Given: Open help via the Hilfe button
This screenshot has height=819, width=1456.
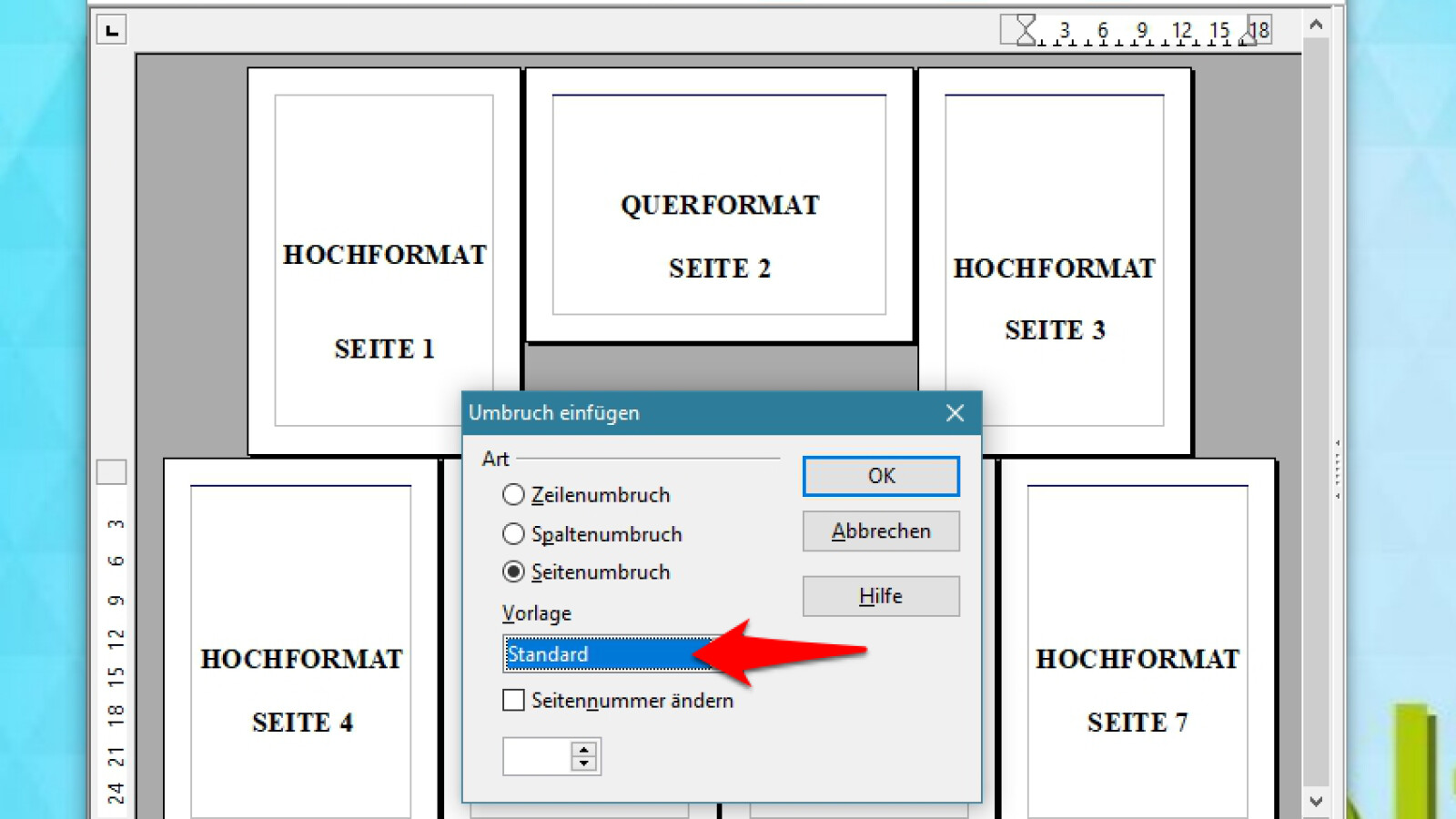Looking at the screenshot, I should point(880,596).
